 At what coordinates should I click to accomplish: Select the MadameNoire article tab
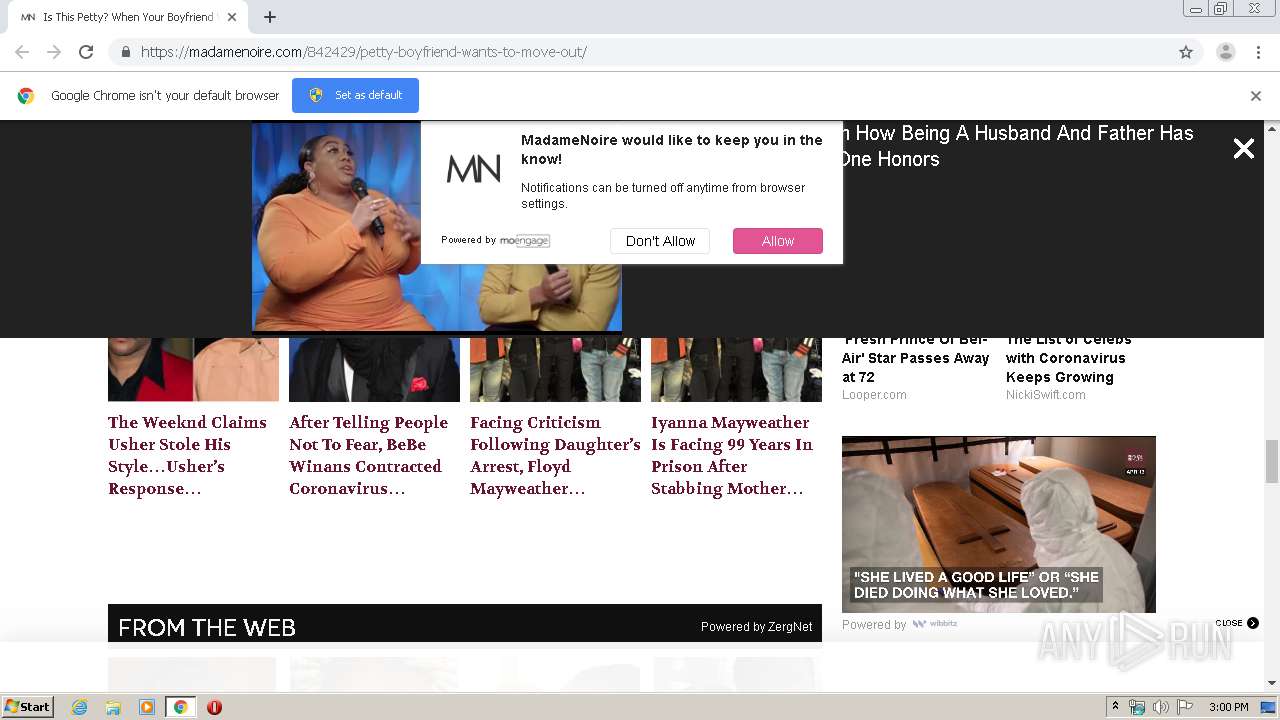[x=130, y=17]
